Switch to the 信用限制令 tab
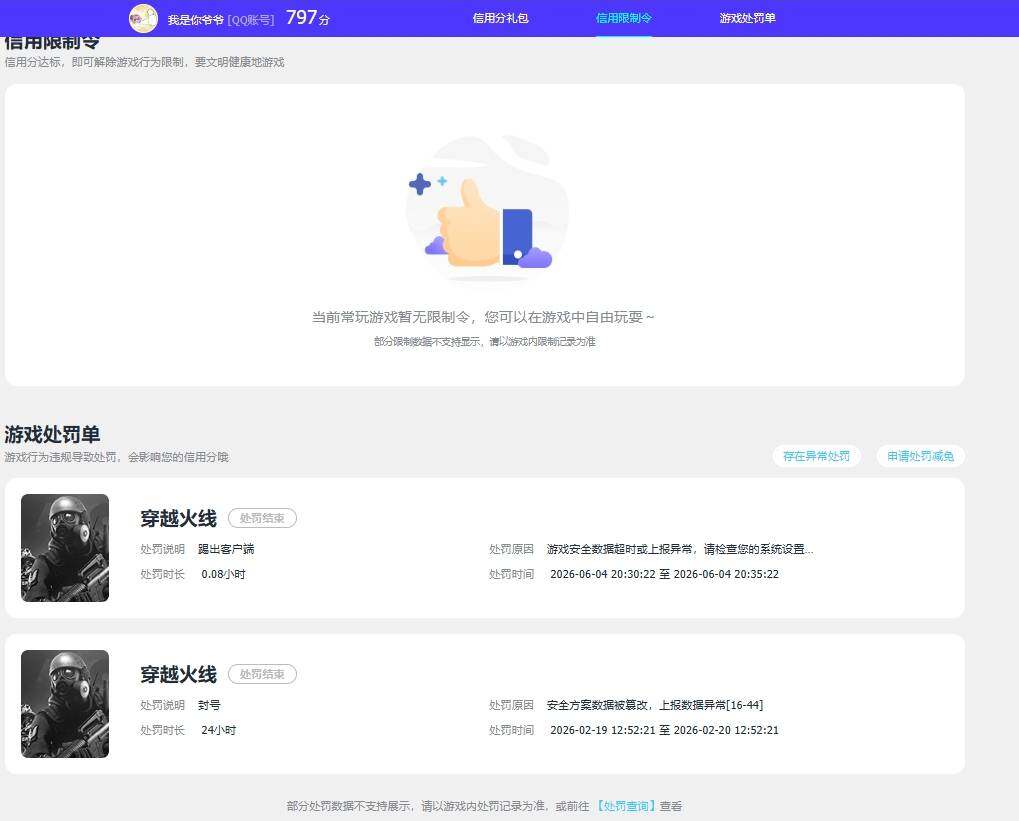The height and width of the screenshot is (821, 1019). point(623,18)
